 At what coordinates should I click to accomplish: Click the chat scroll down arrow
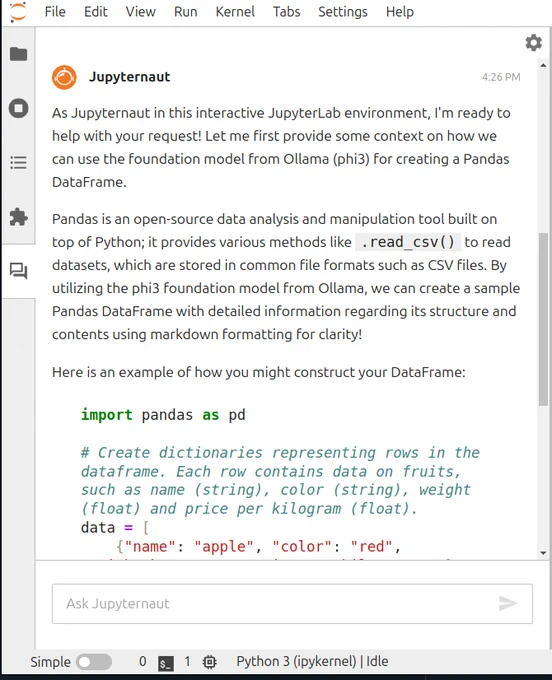(x=543, y=553)
